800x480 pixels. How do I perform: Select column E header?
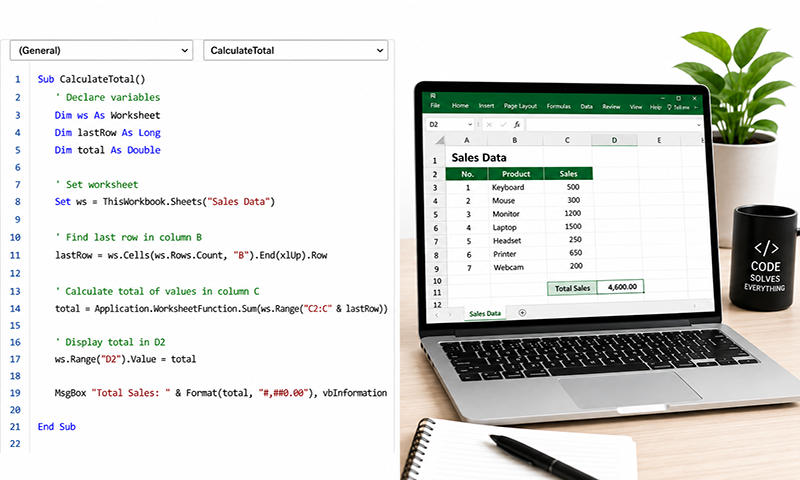tap(659, 140)
